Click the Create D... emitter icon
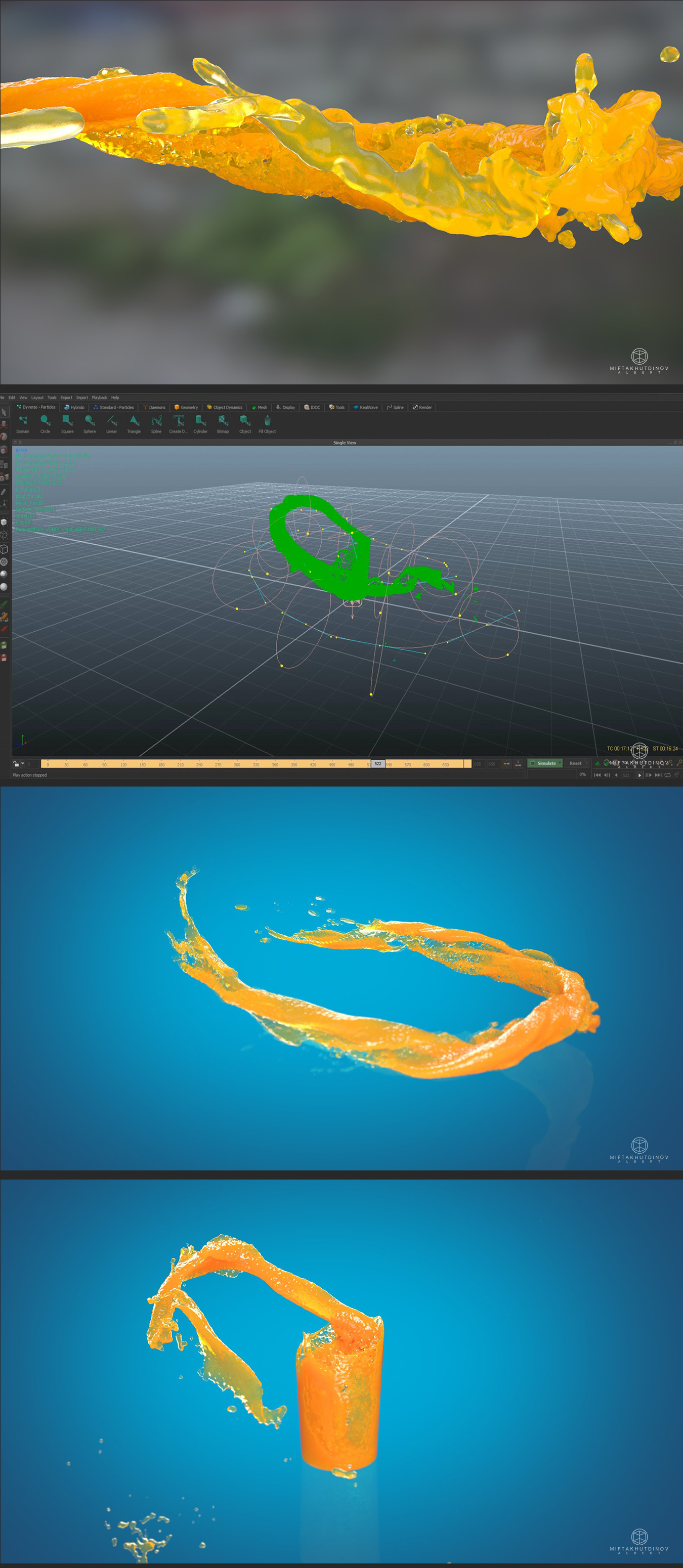 179,424
